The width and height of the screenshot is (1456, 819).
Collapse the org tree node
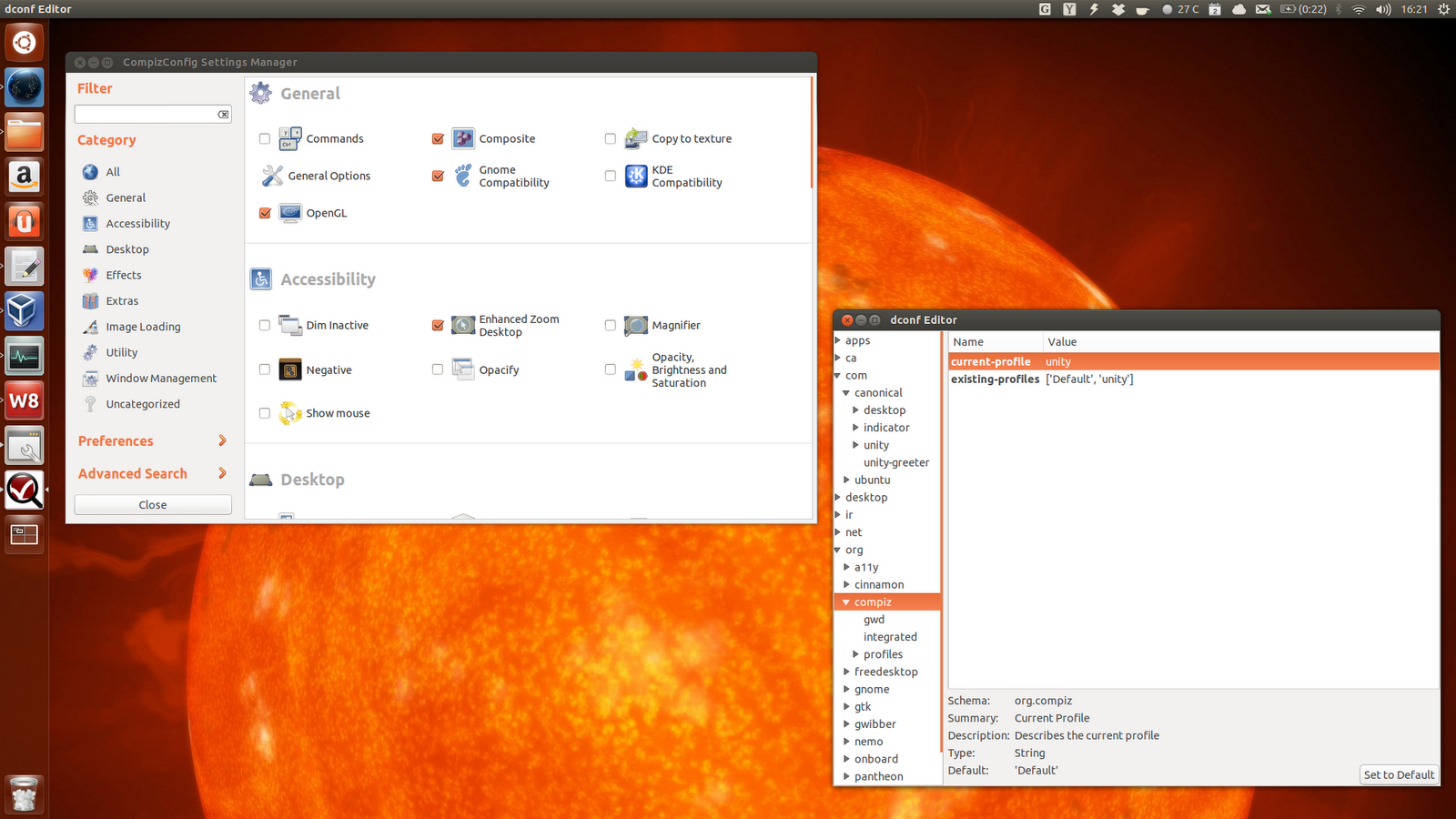[837, 550]
